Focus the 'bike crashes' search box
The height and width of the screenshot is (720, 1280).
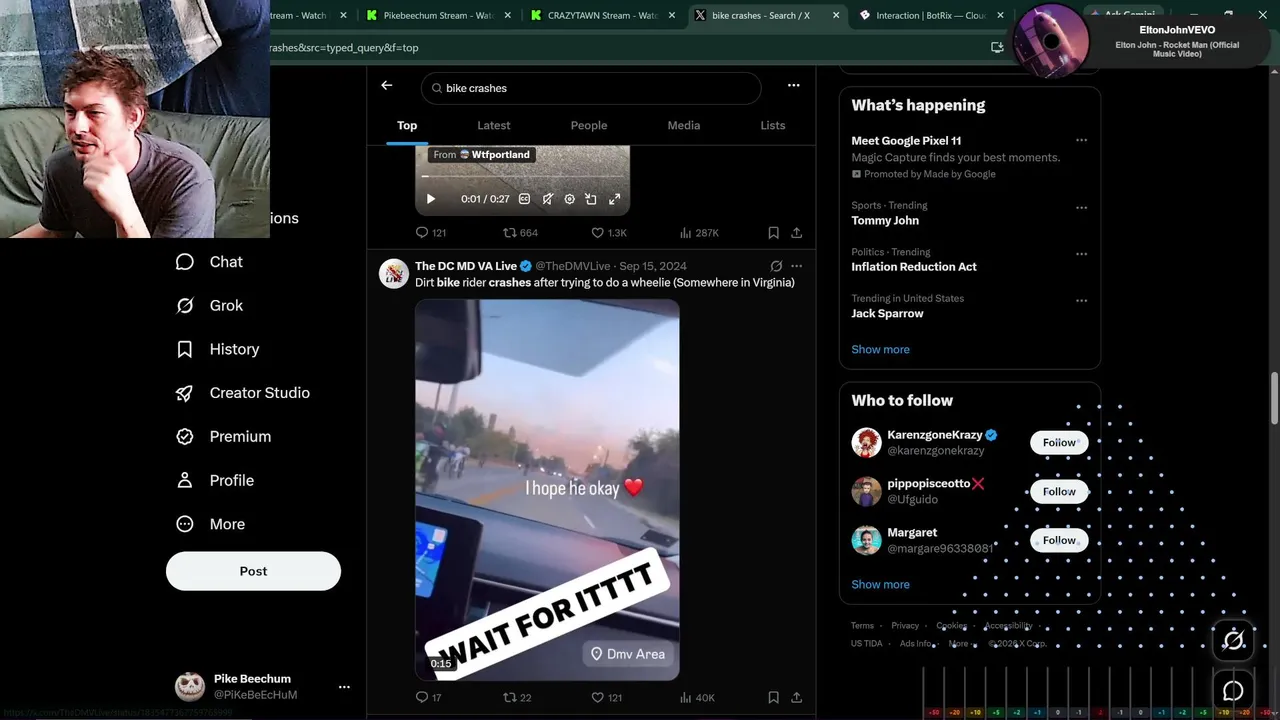(591, 88)
